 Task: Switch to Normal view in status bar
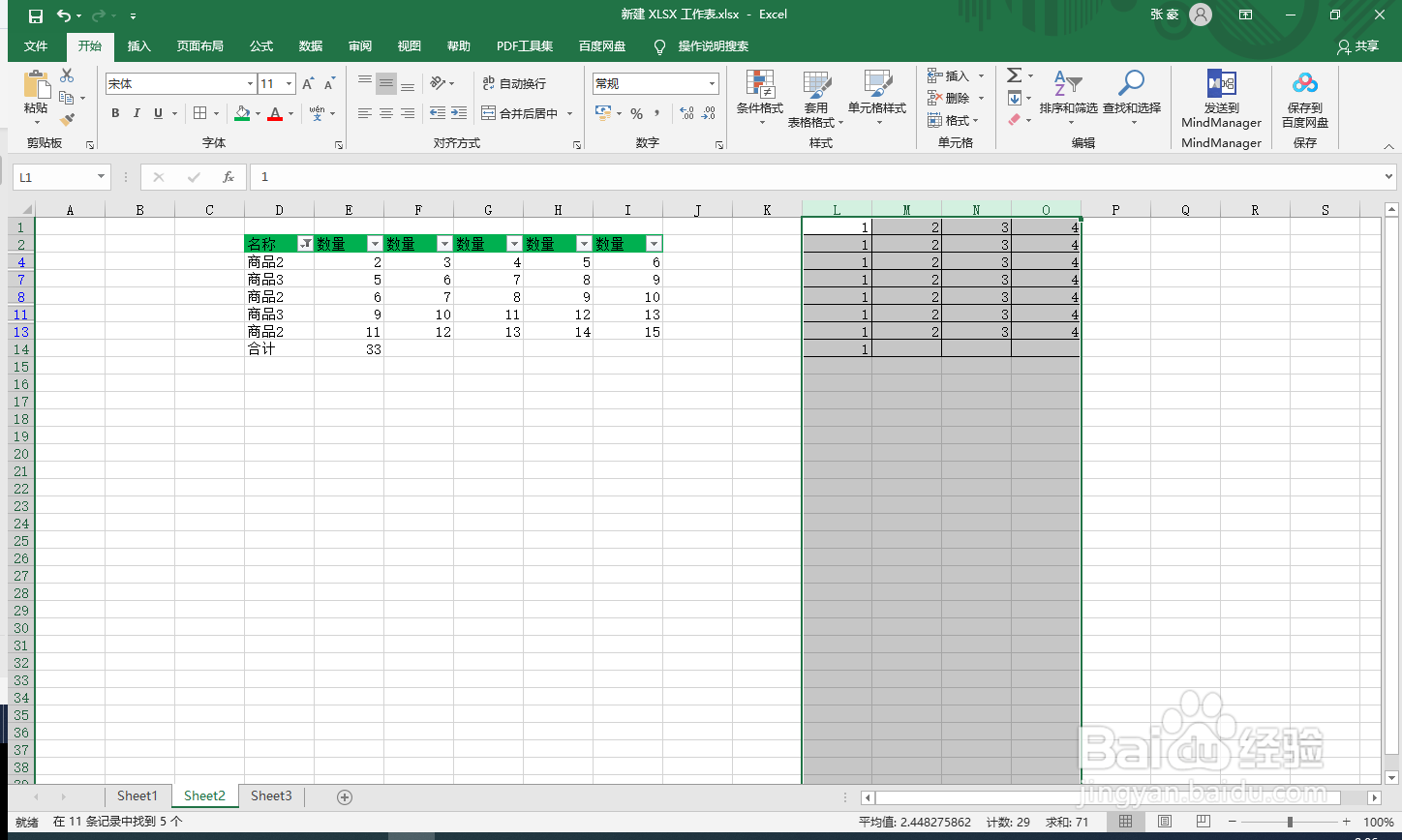click(x=1125, y=822)
